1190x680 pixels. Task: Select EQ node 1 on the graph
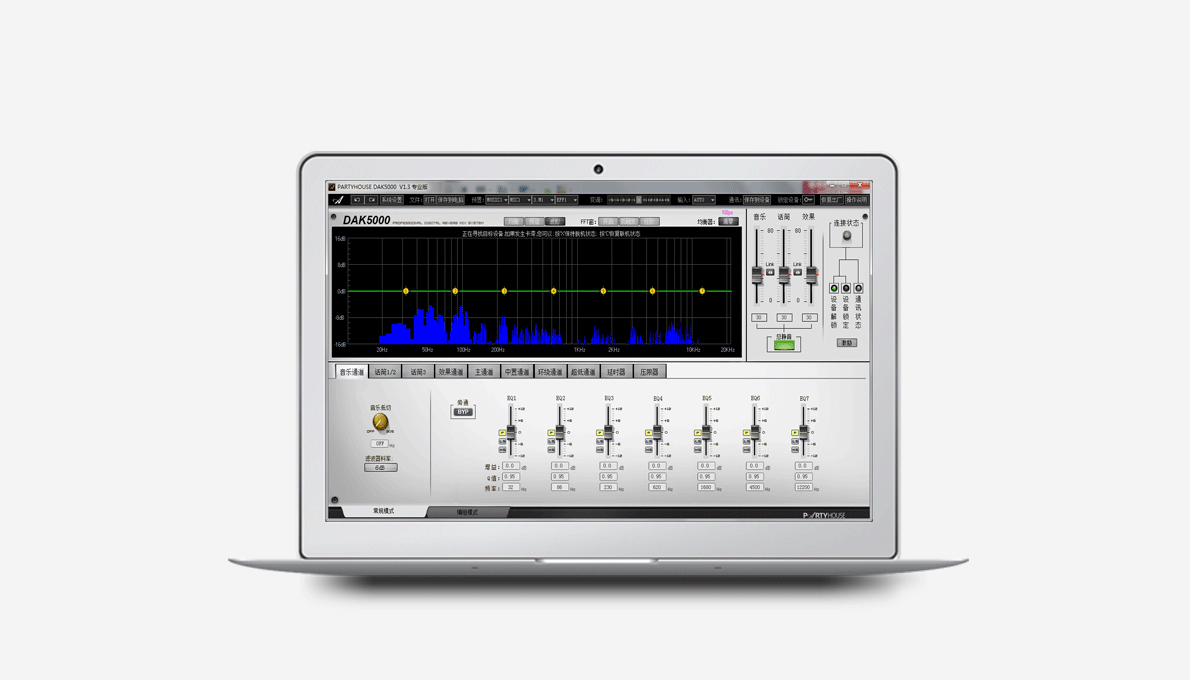(406, 291)
